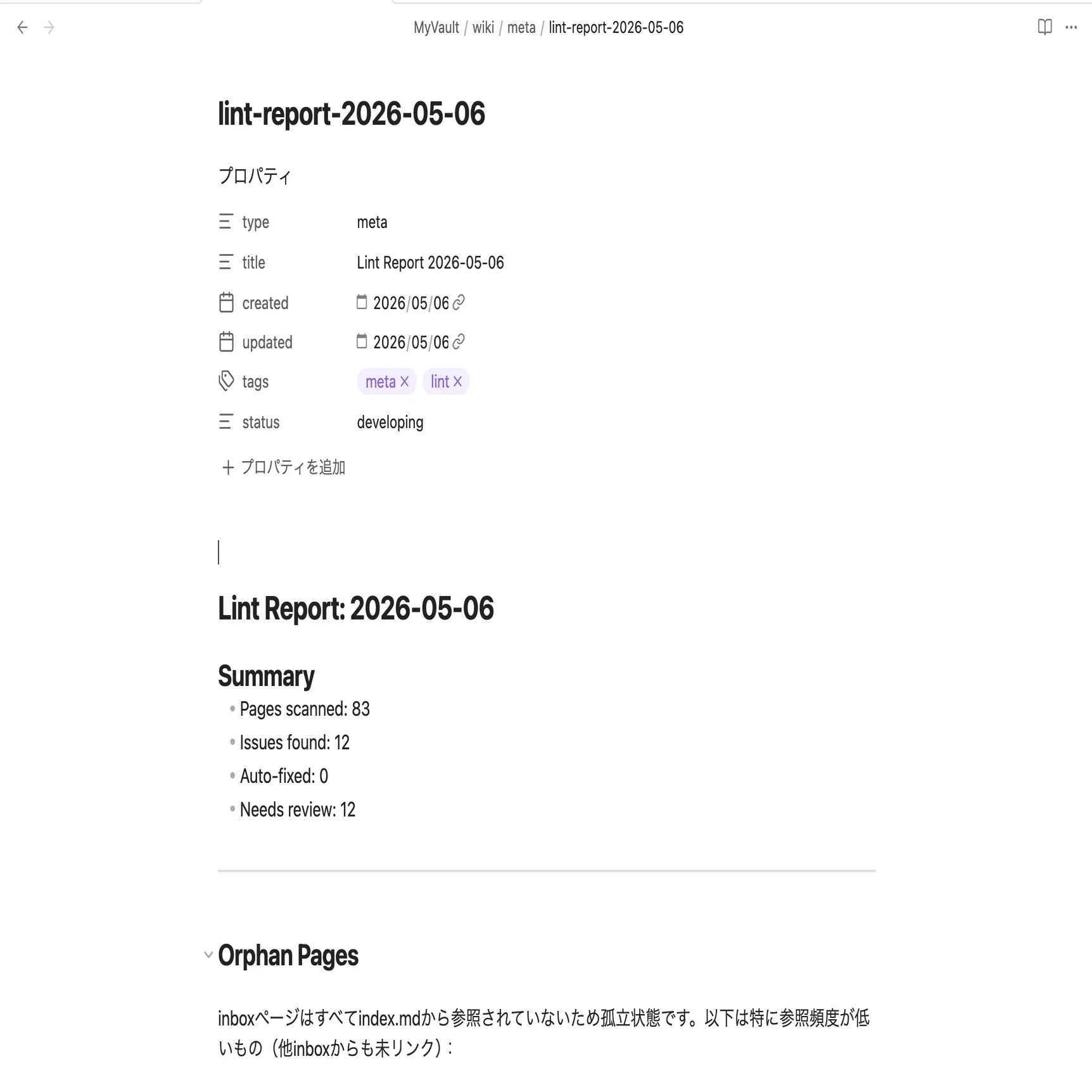This screenshot has width=1092, height=1092.
Task: Click the Summary heading
Action: pos(266,676)
